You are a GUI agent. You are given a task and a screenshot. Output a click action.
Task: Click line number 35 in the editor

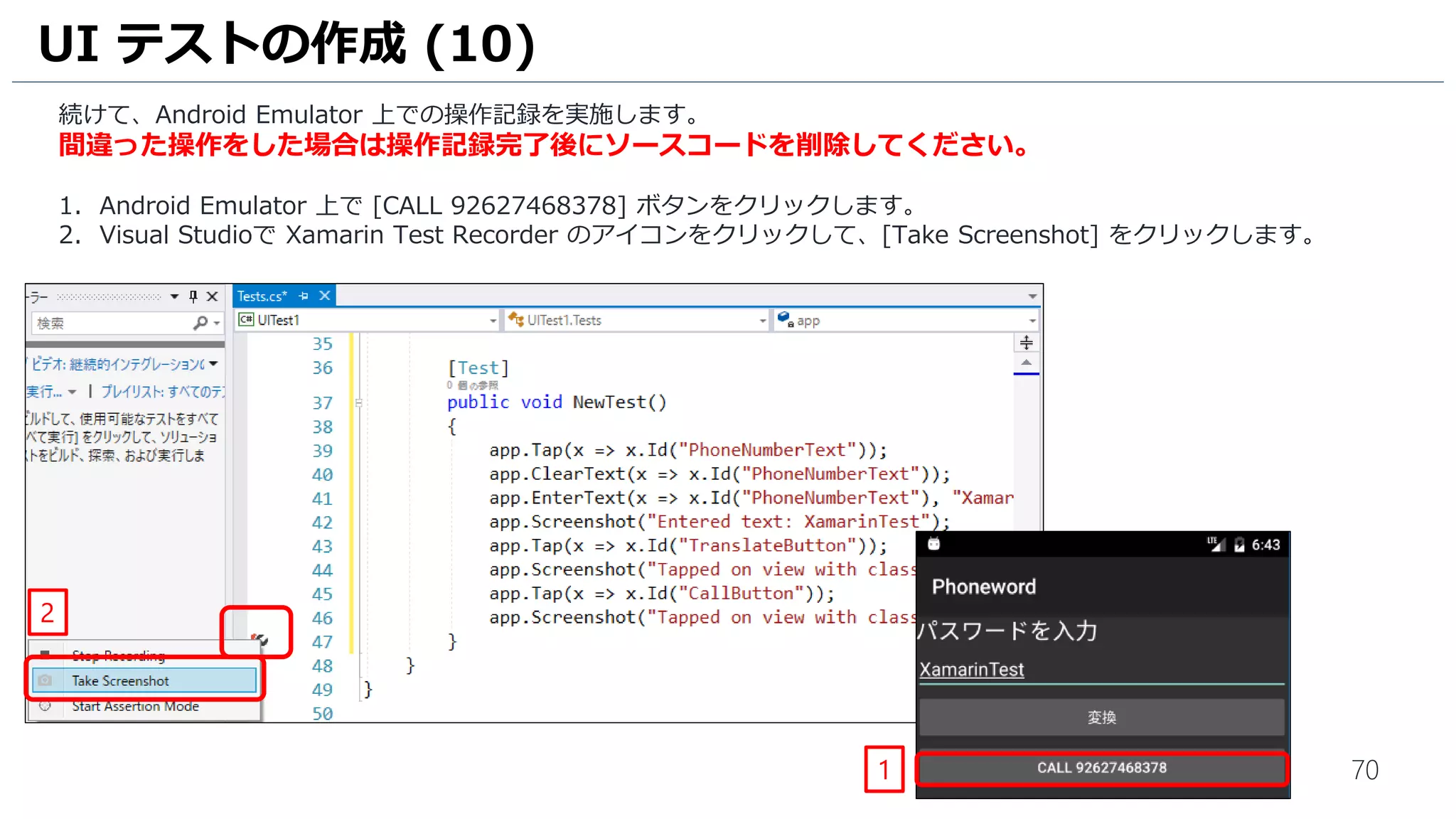[322, 344]
